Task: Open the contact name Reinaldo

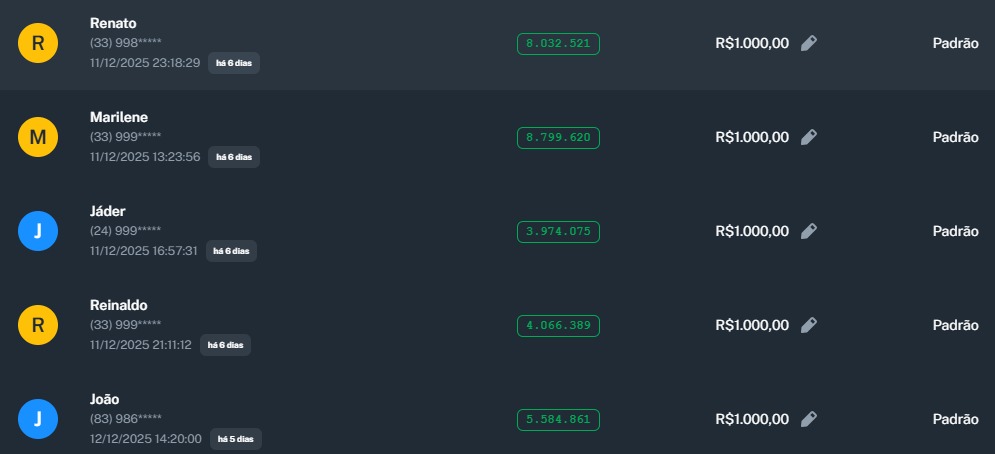Action: point(118,305)
